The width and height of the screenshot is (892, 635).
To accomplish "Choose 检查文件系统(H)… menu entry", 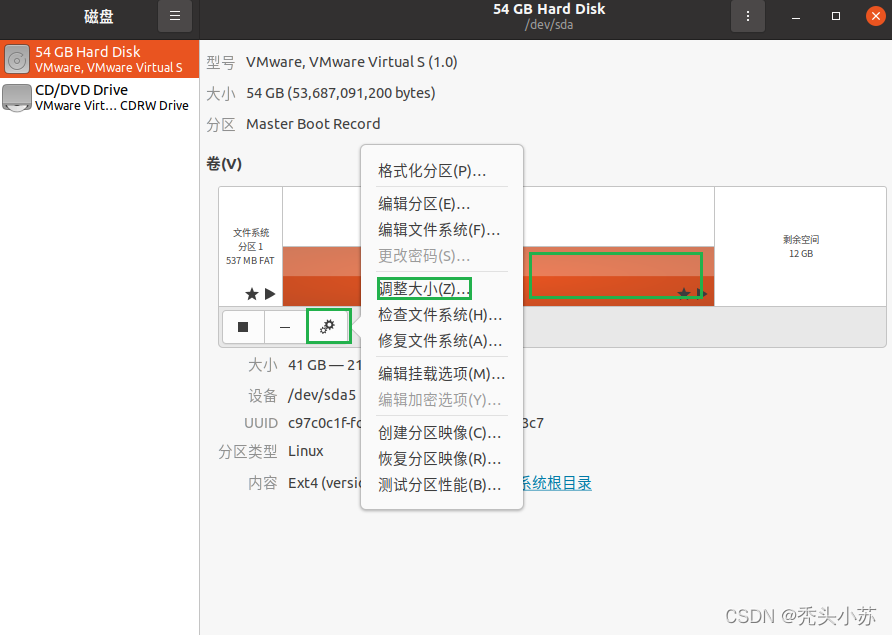I will [440, 315].
